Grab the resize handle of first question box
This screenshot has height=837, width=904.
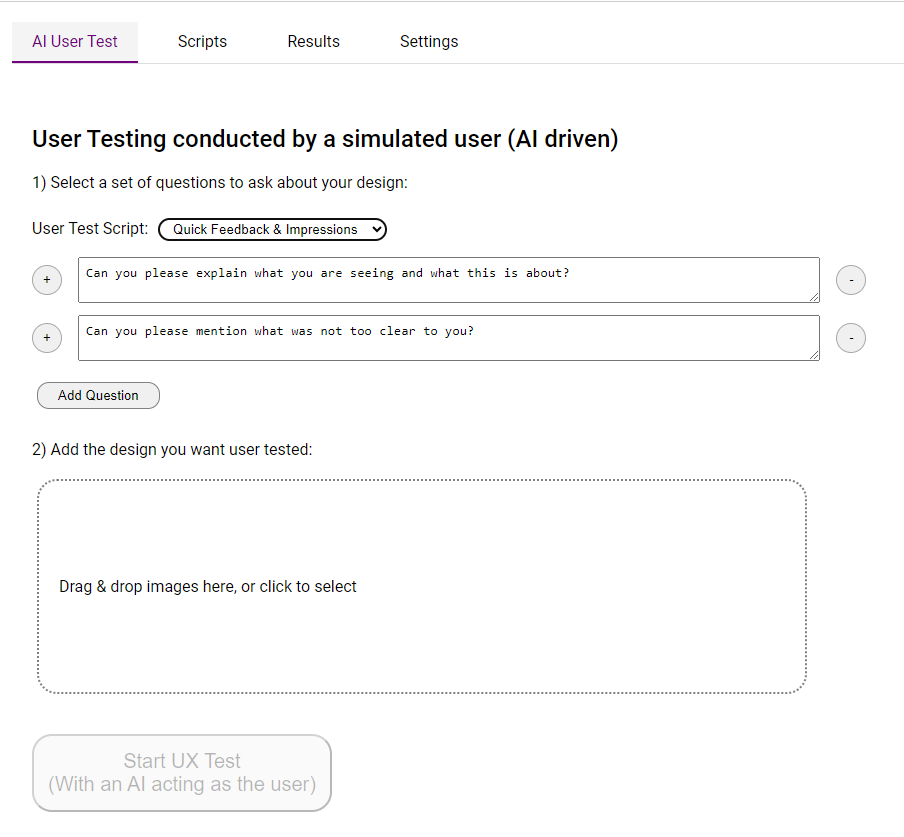tap(814, 296)
